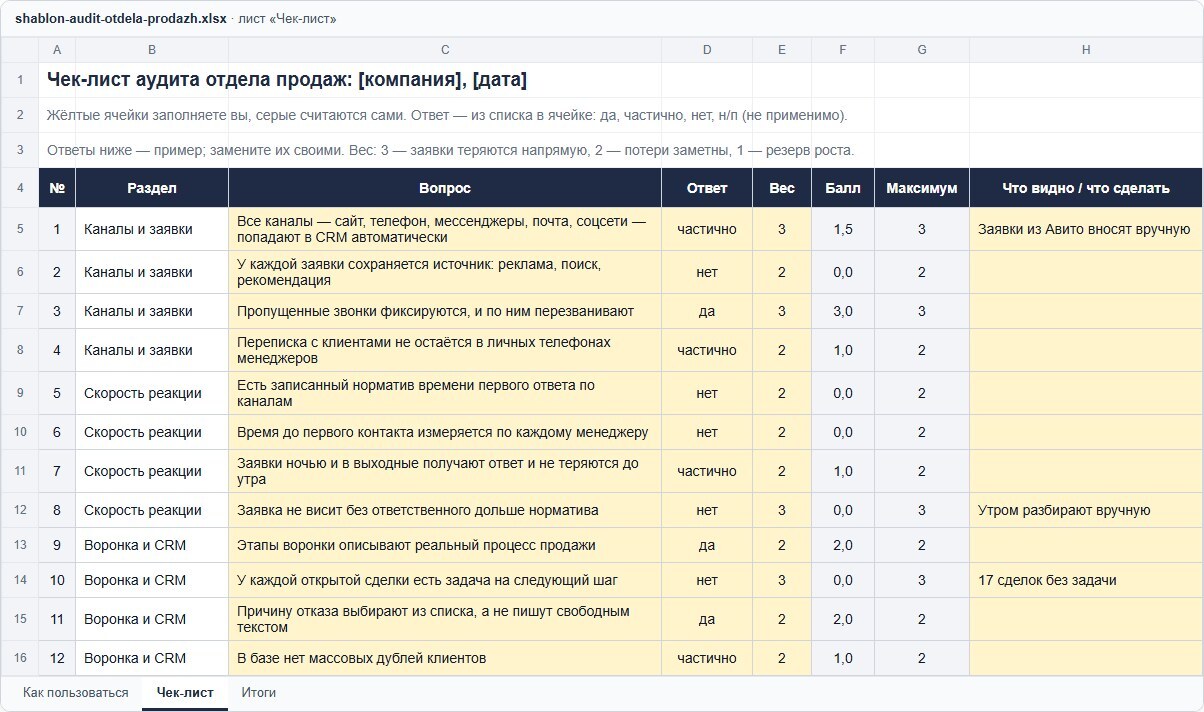Click the instruction starting «Жёлтые ячейки заполняете вы»
Viewport: 1204px width, 712px height.
point(447,115)
